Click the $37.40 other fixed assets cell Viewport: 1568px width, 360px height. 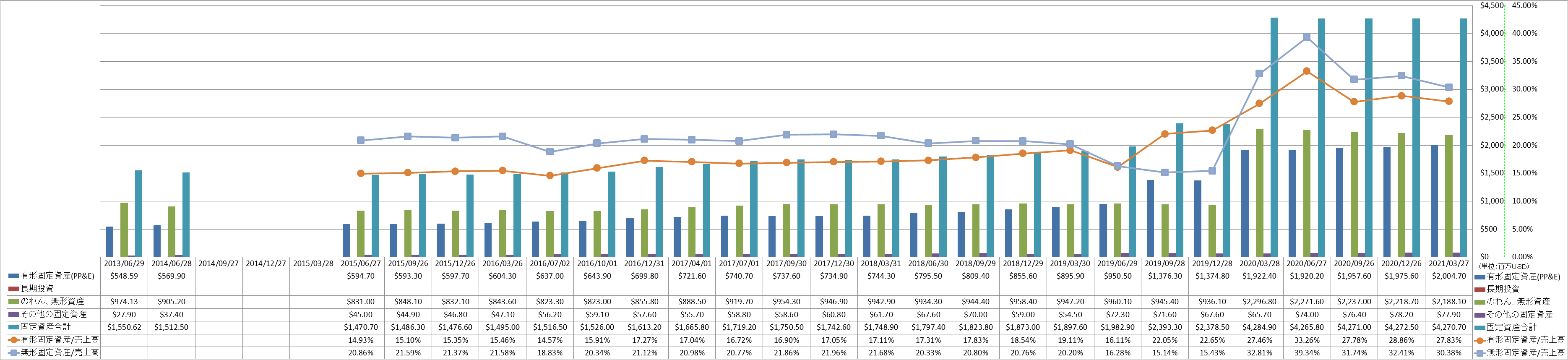[172, 314]
